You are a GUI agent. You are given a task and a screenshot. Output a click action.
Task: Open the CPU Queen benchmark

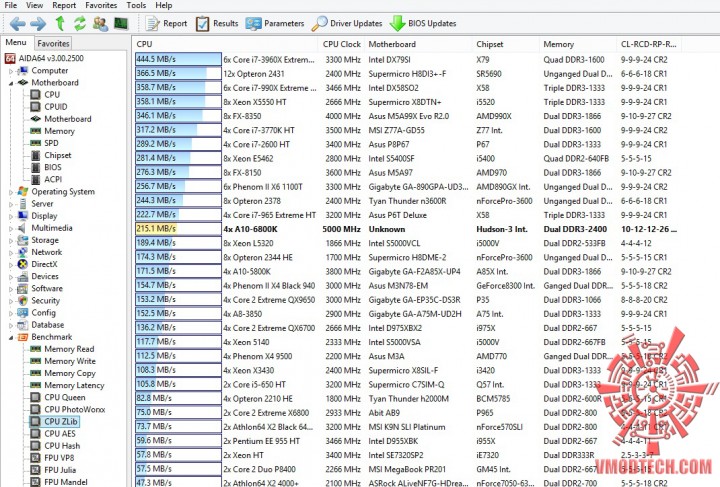[x=64, y=397]
